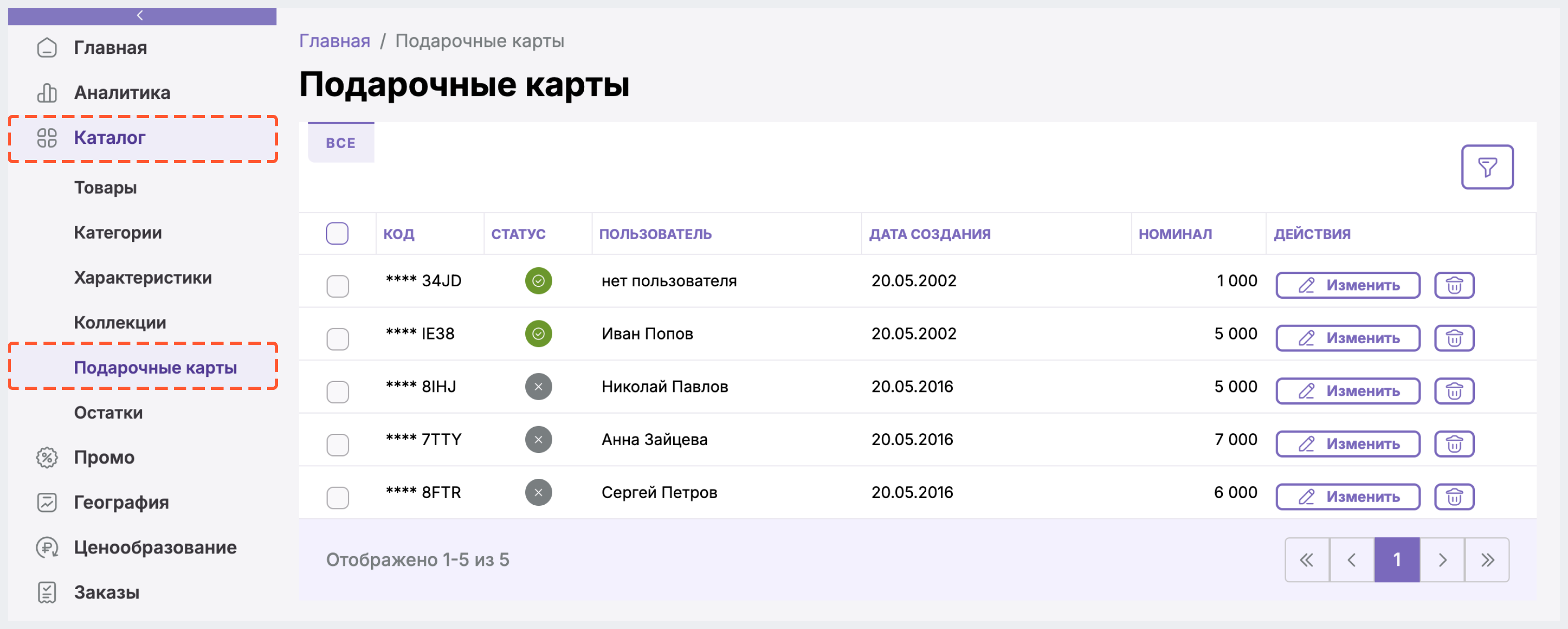Click the bar chart icon beside Аналитика

coord(47,93)
